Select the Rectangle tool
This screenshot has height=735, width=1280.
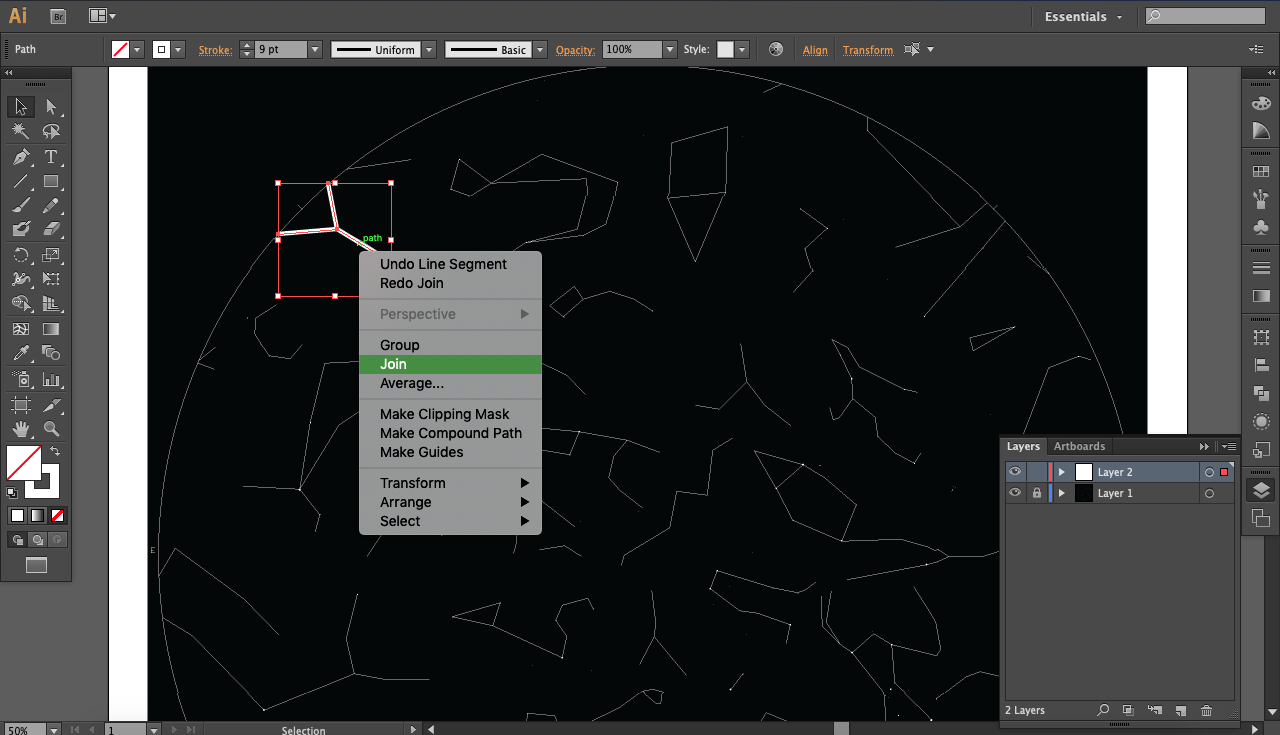pos(51,181)
